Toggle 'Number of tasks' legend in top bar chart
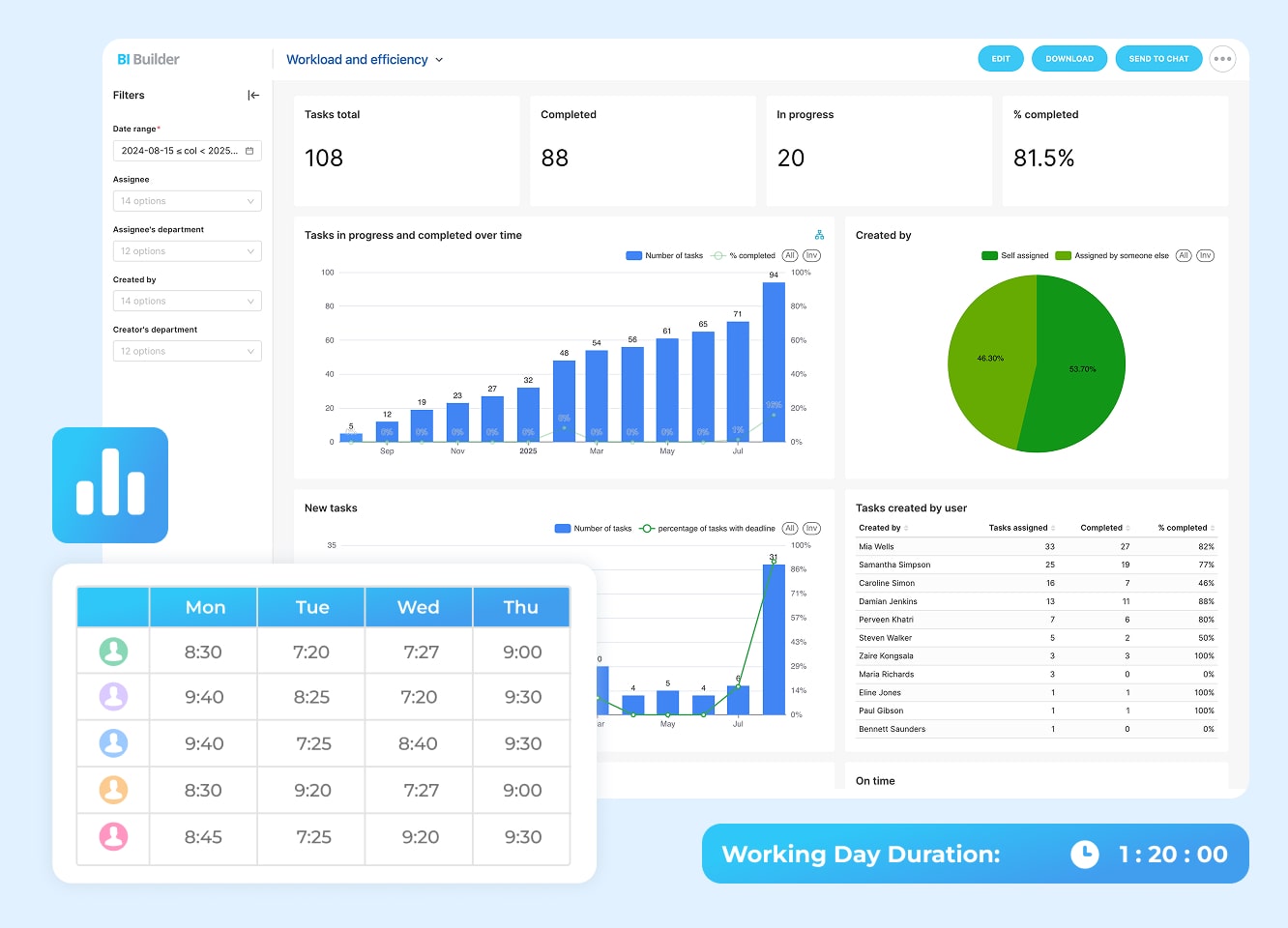This screenshot has width=1288, height=928. pyautogui.click(x=665, y=256)
